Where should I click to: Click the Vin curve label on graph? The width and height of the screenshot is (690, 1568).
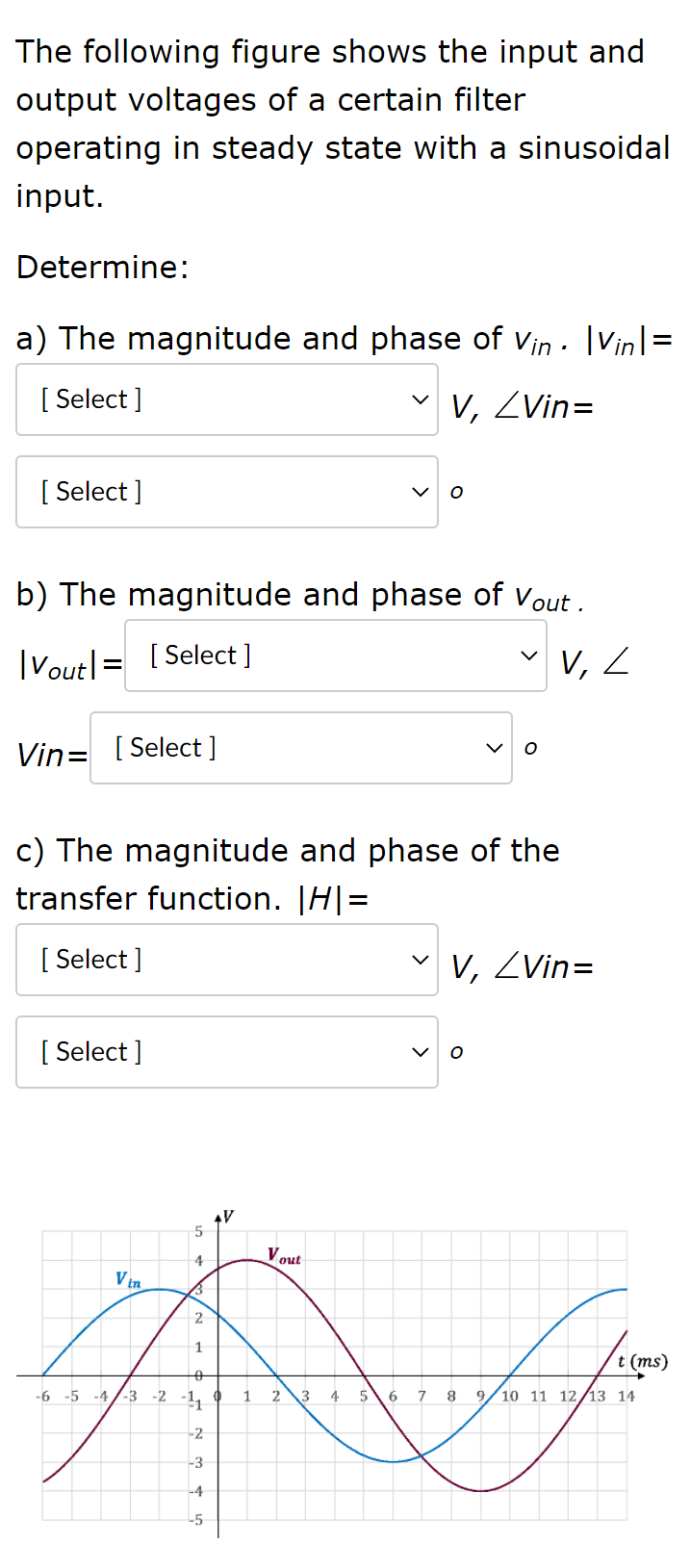pyautogui.click(x=128, y=1279)
